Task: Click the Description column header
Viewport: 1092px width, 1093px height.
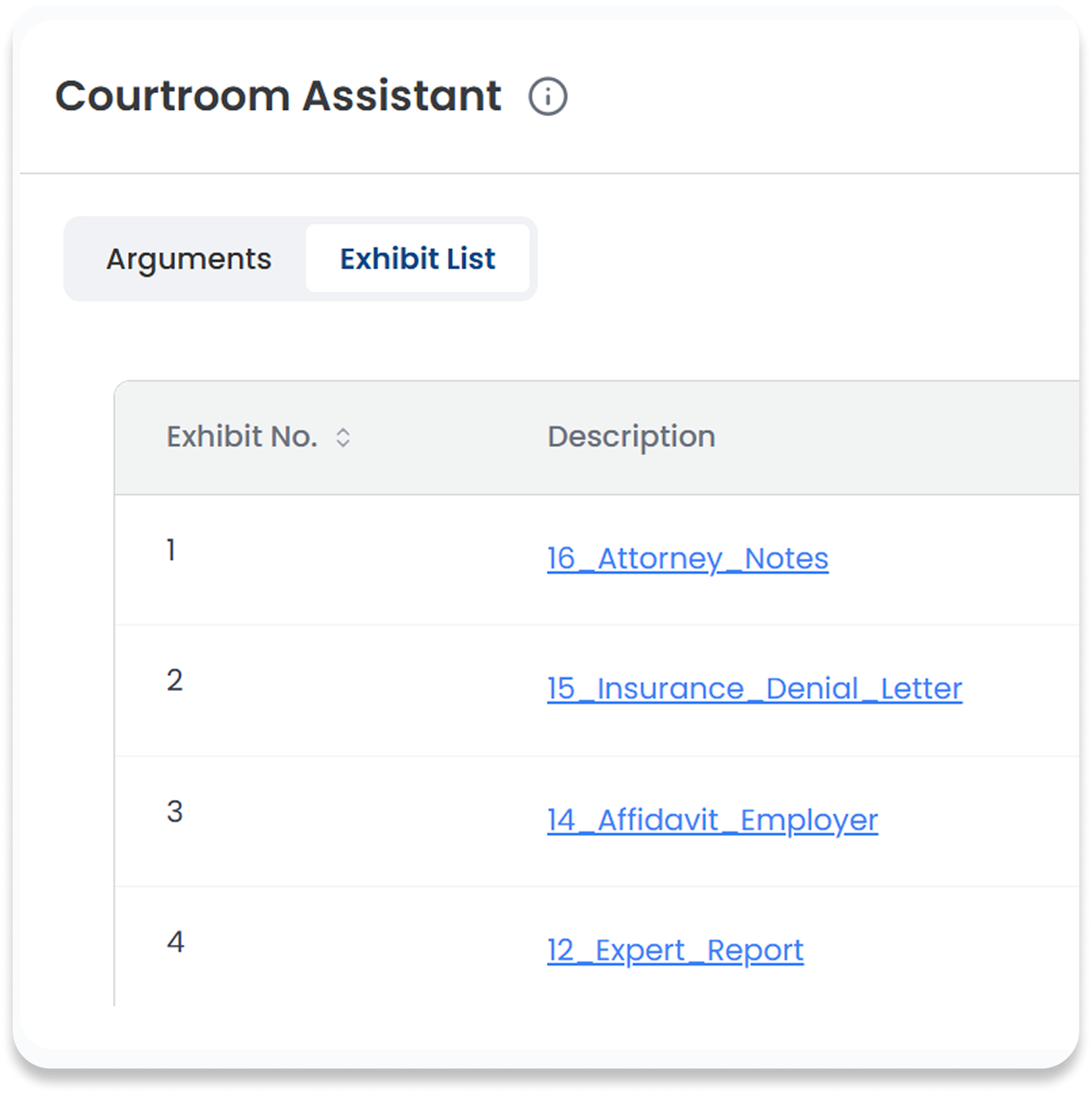Action: click(631, 436)
